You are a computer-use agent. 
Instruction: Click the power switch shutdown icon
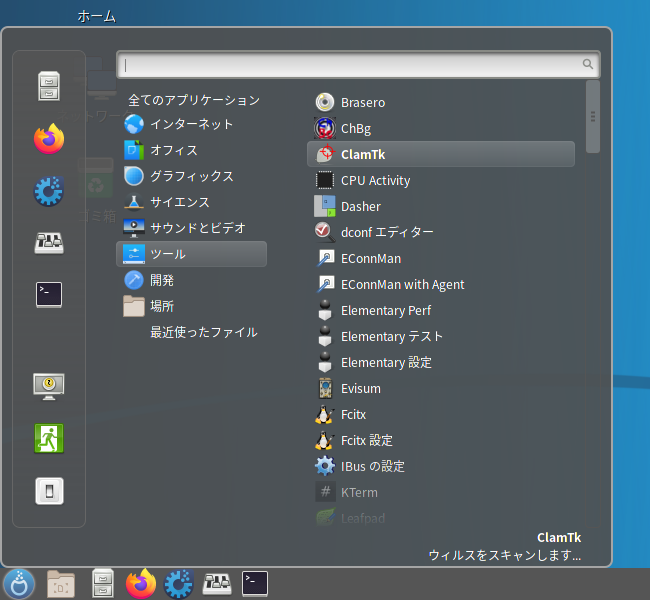[49, 491]
